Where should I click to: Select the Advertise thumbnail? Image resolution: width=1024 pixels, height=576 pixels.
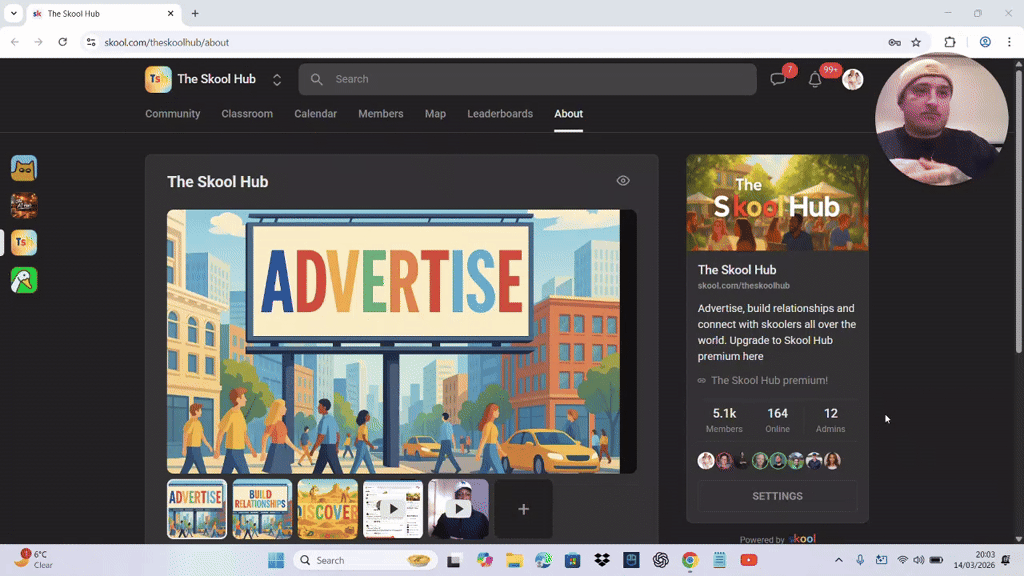point(197,509)
